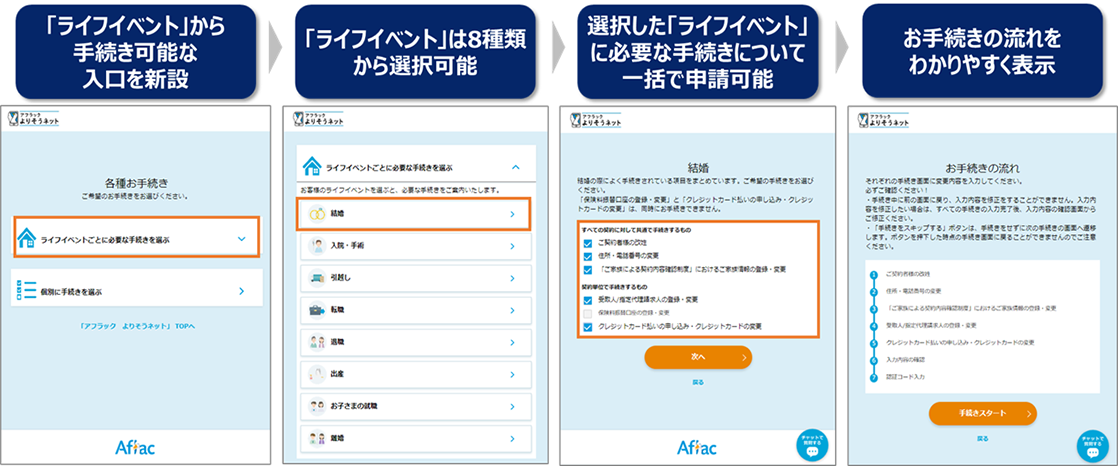
Task: Click the checklist icon beside 個別に手続きを選ぶ
Action: (26, 291)
